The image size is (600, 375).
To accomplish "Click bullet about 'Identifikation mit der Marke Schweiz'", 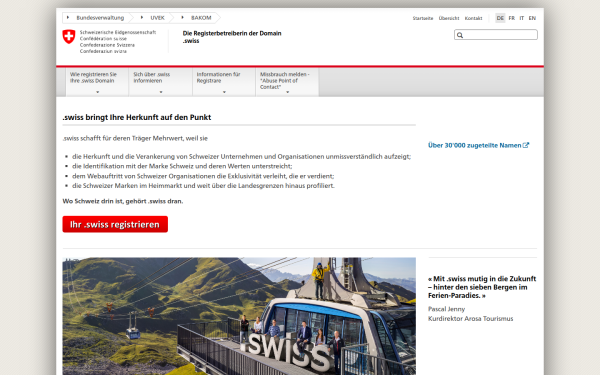I will tap(182, 166).
